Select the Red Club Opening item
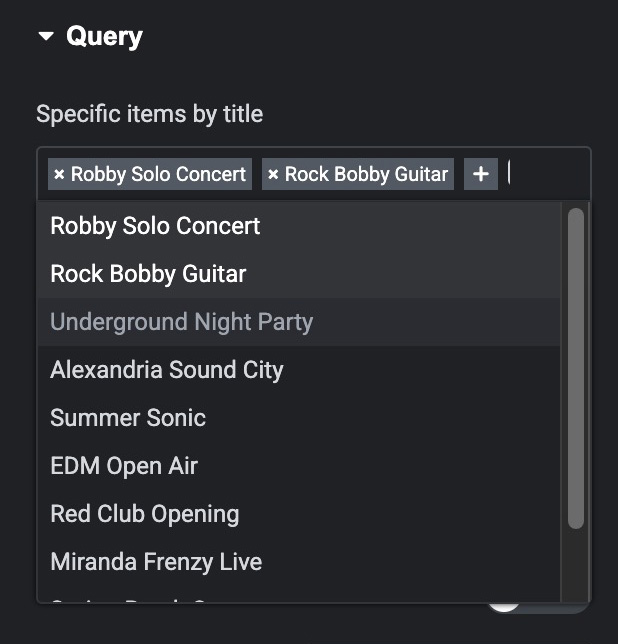This screenshot has height=644, width=618. click(x=145, y=514)
